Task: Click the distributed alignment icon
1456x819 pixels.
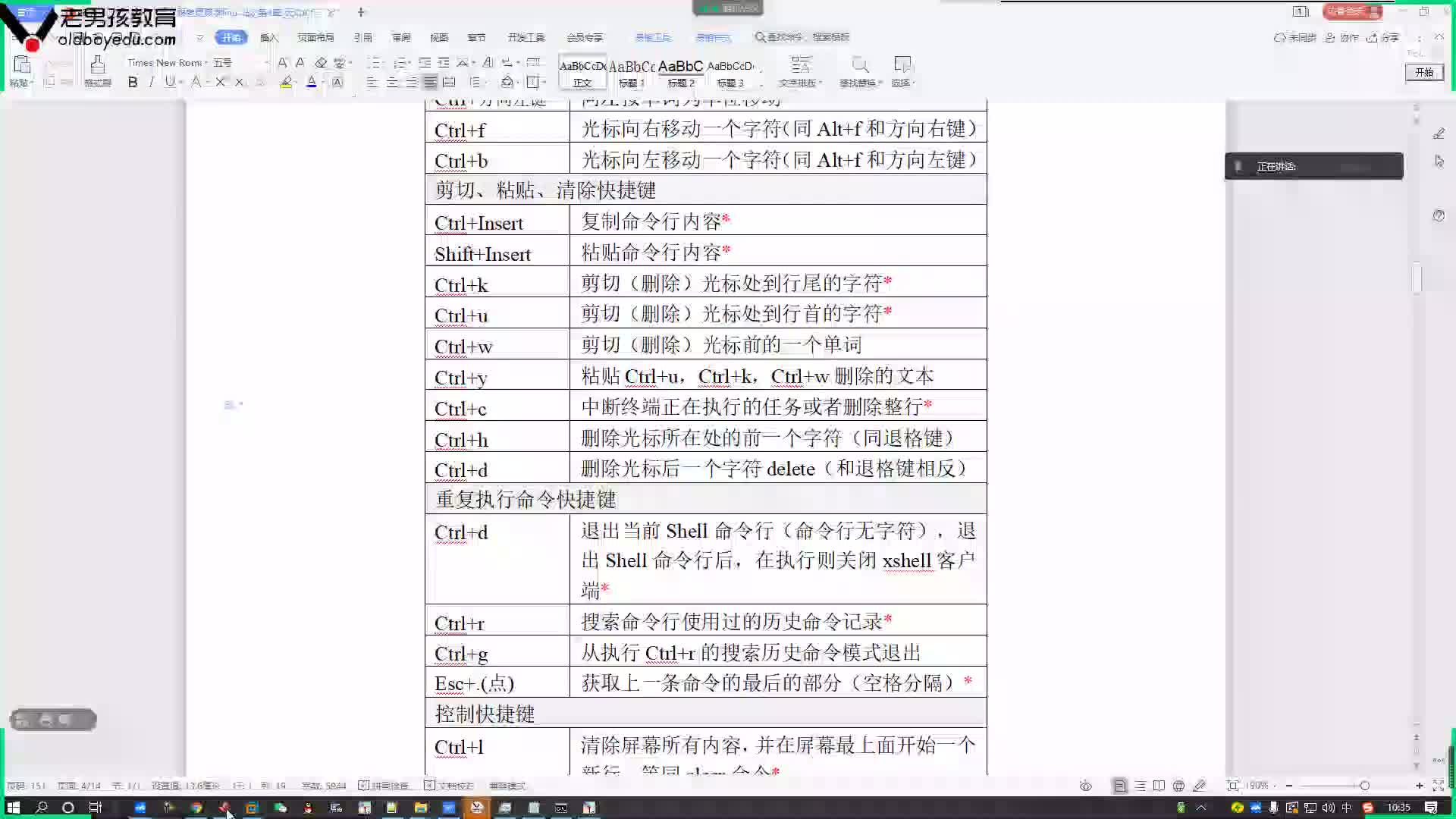Action: click(449, 82)
